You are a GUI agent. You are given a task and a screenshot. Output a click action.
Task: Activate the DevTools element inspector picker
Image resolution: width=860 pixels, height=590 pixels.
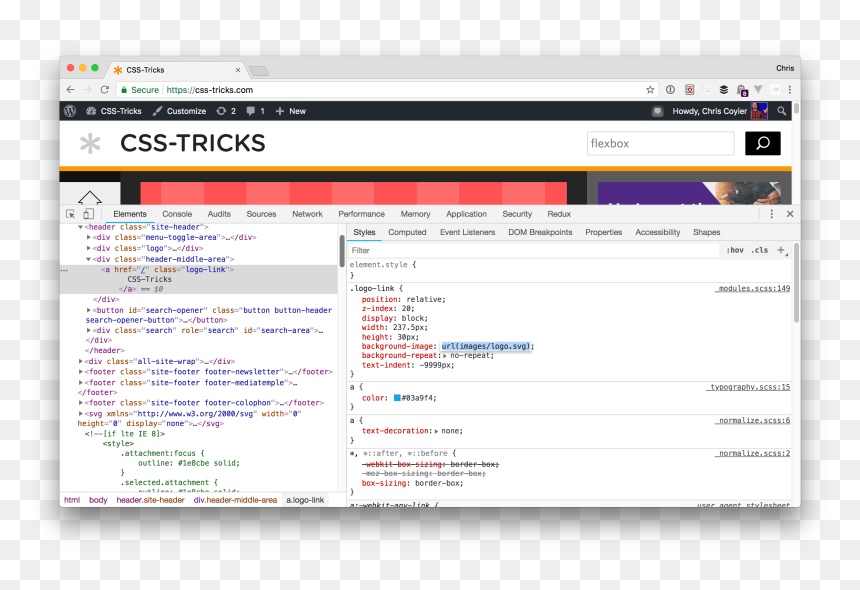70,214
